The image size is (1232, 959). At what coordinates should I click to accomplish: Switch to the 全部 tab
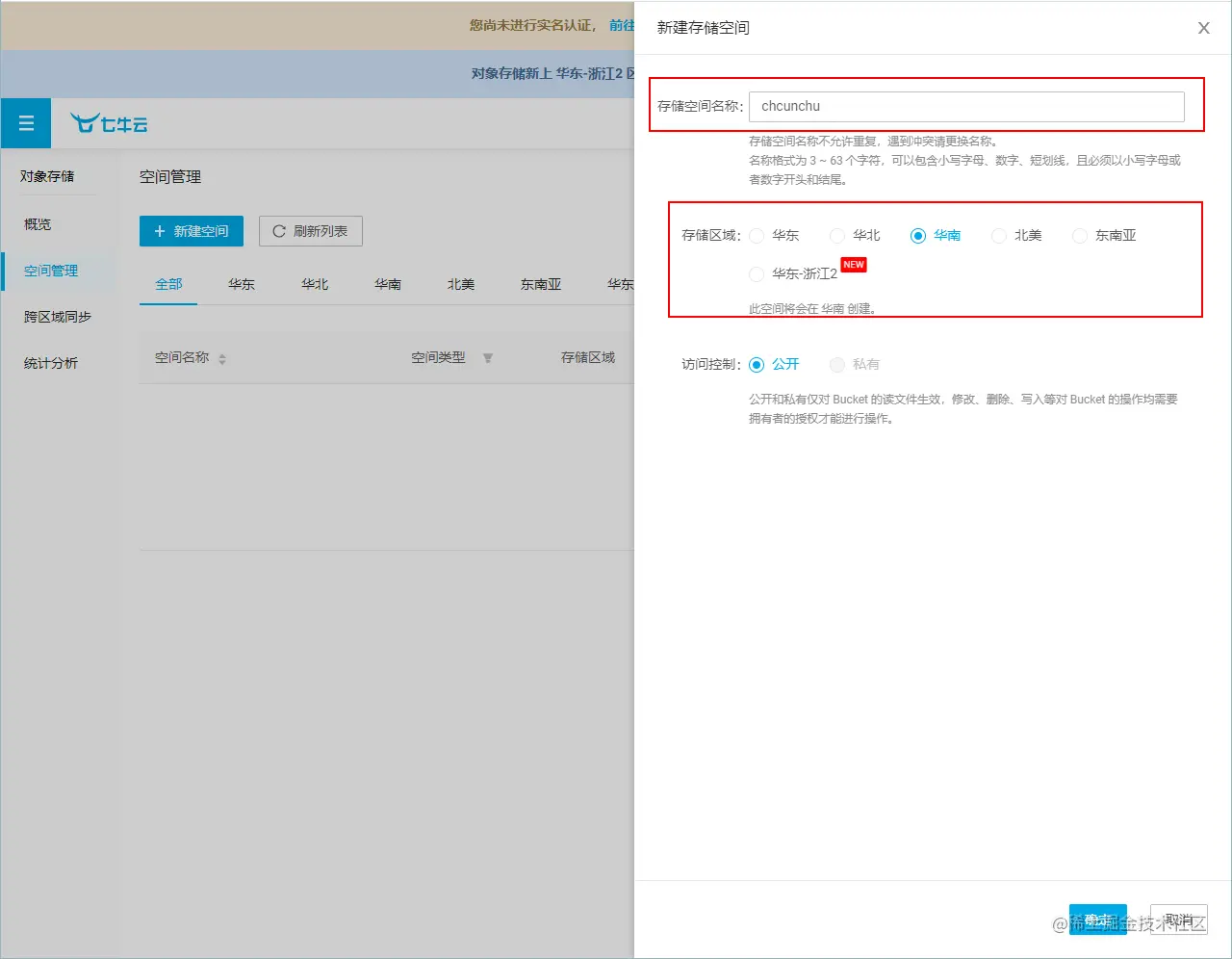pos(168,284)
